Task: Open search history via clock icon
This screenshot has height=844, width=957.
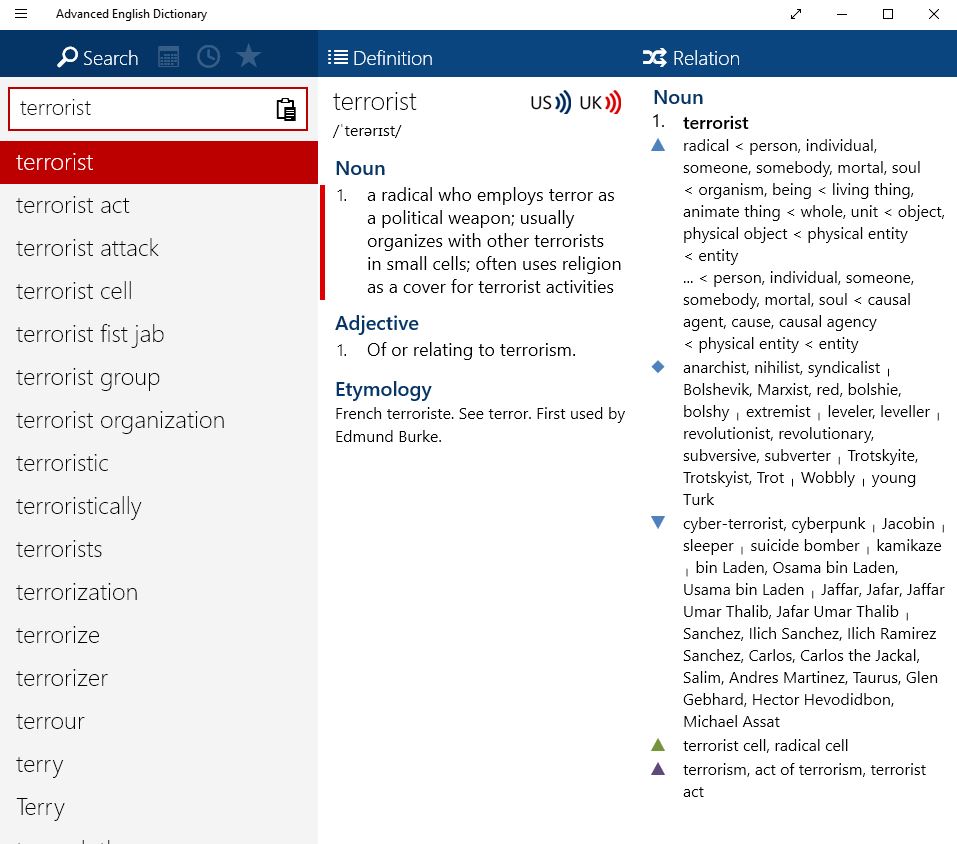Action: pyautogui.click(x=208, y=57)
